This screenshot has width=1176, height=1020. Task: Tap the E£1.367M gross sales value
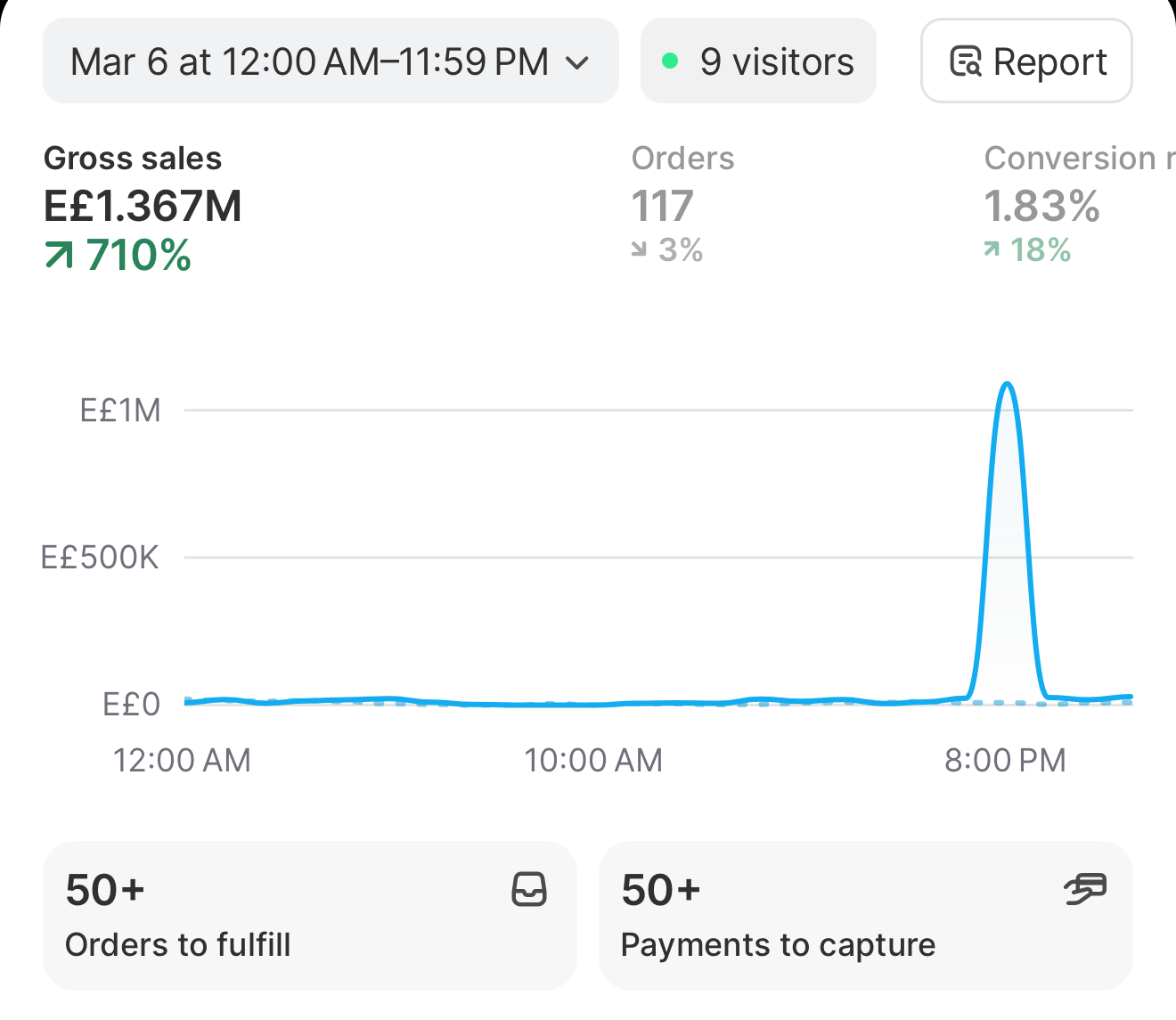[143, 207]
